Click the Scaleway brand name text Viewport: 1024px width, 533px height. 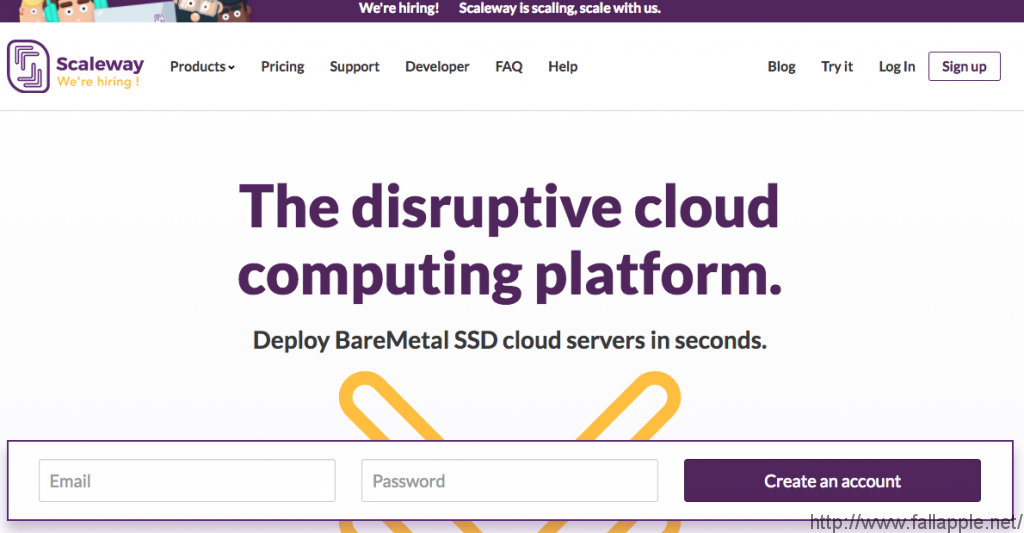point(100,64)
